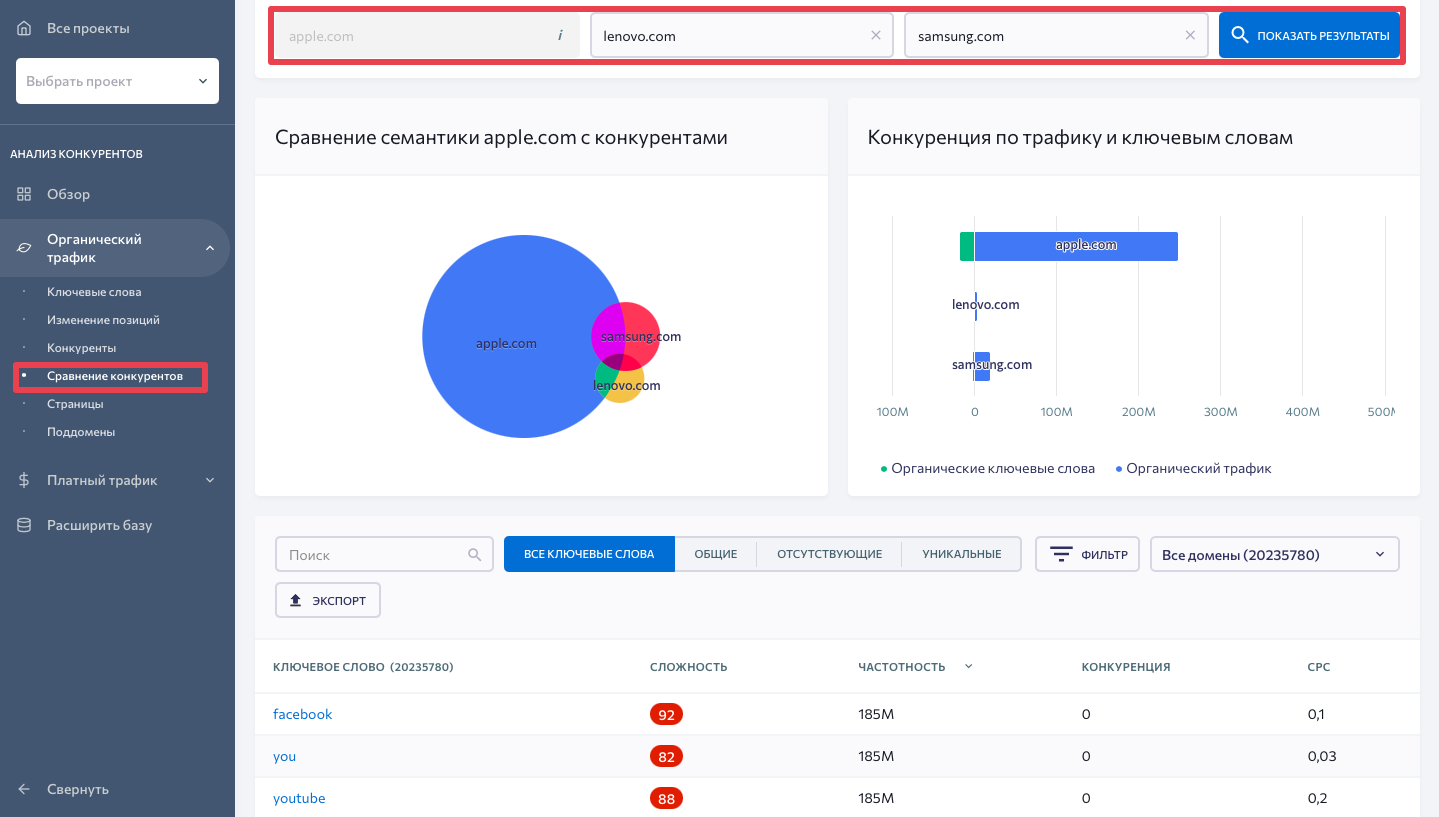Select the Конкуренция column header
1439x817 pixels.
tap(1126, 666)
